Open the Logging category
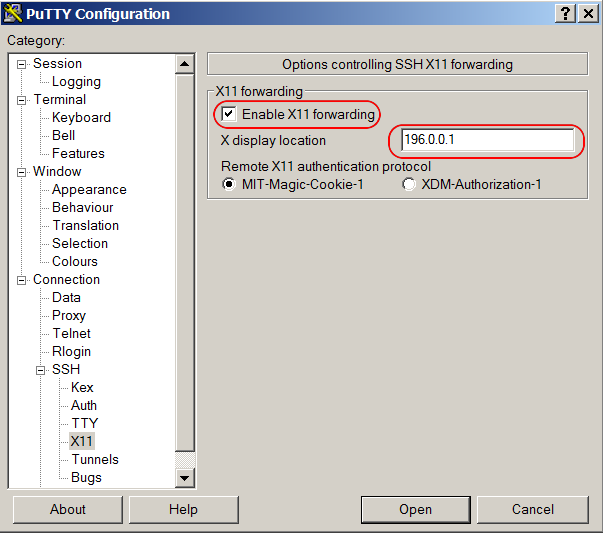This screenshot has height=533, width=603. [x=76, y=82]
